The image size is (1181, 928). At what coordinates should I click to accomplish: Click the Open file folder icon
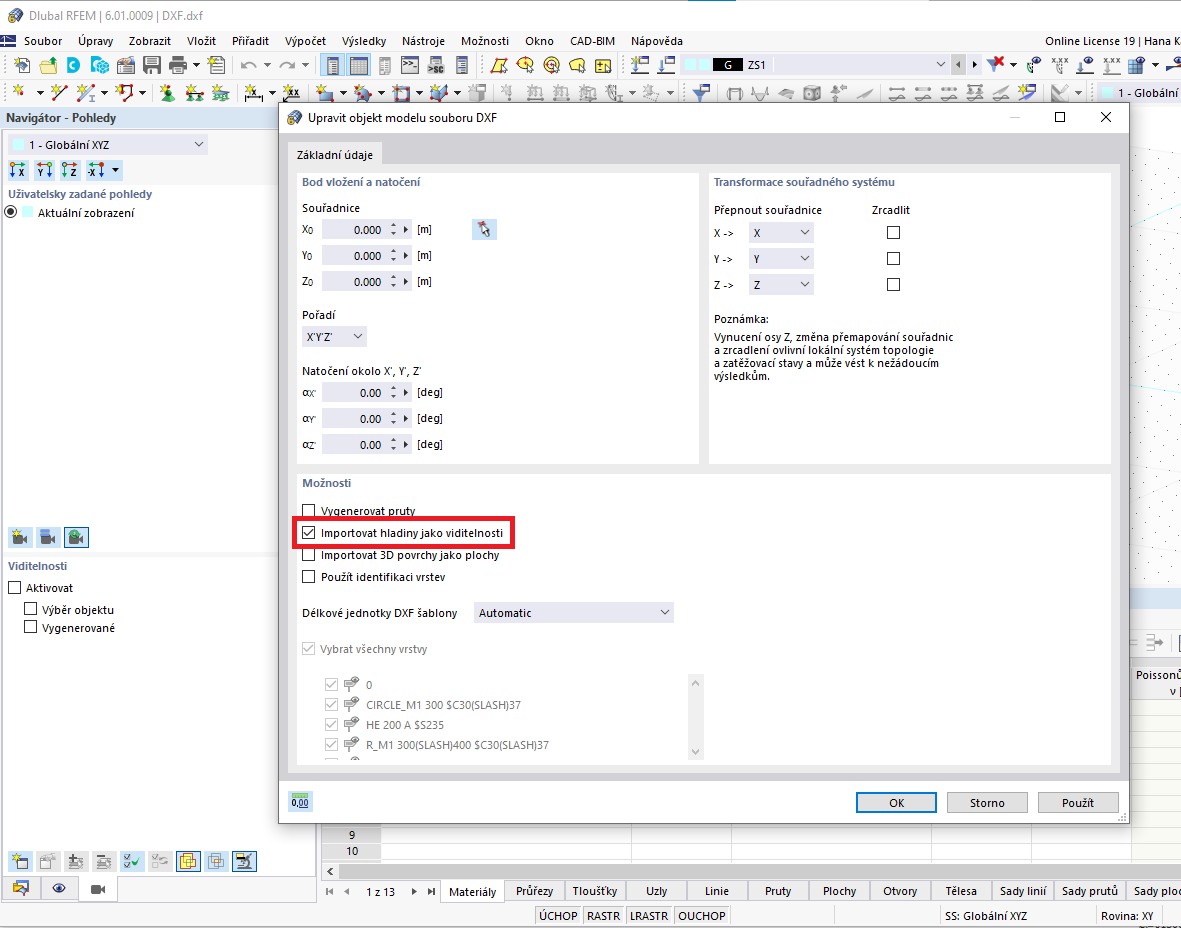tap(48, 65)
